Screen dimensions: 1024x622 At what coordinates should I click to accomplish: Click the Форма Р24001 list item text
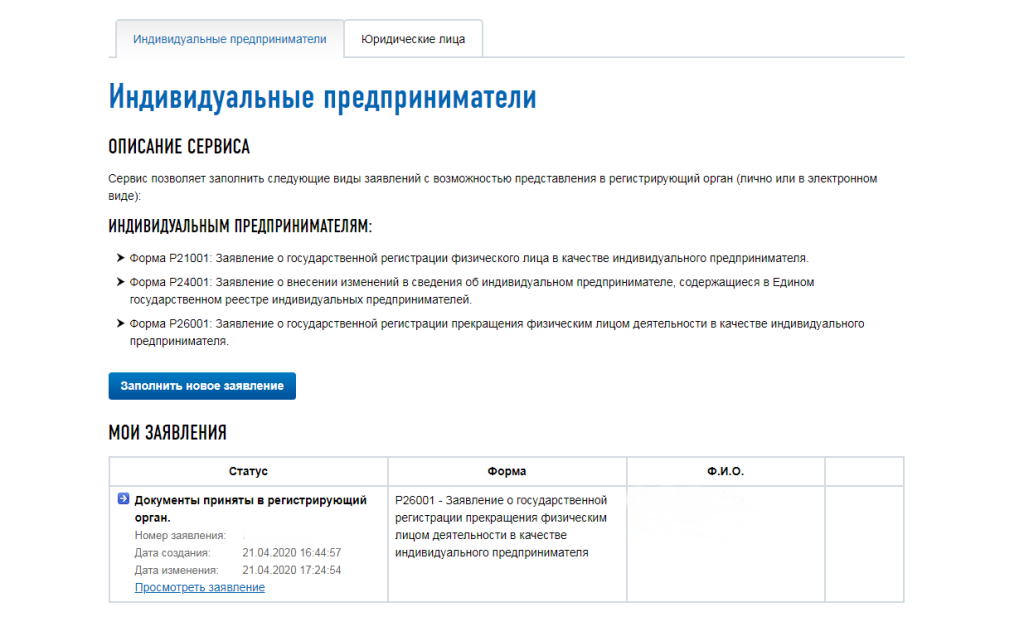tap(471, 291)
